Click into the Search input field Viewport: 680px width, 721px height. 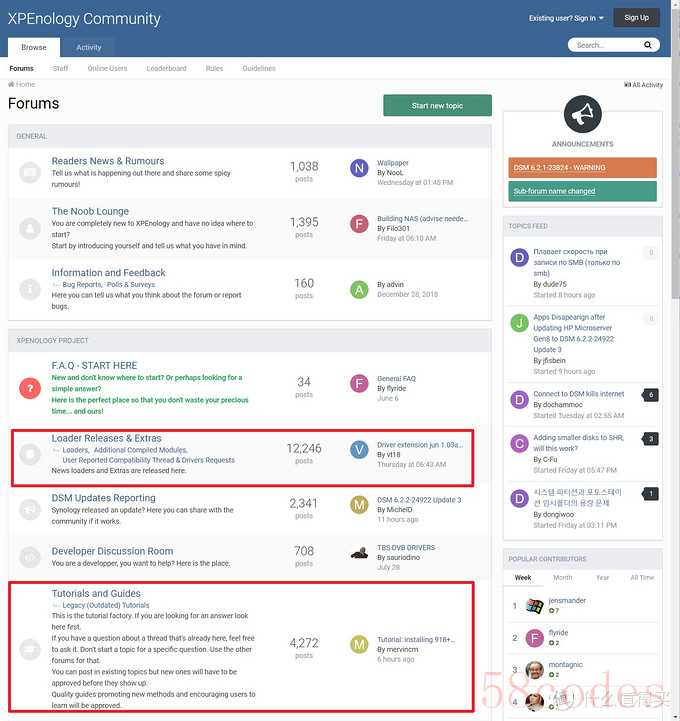pyautogui.click(x=605, y=45)
